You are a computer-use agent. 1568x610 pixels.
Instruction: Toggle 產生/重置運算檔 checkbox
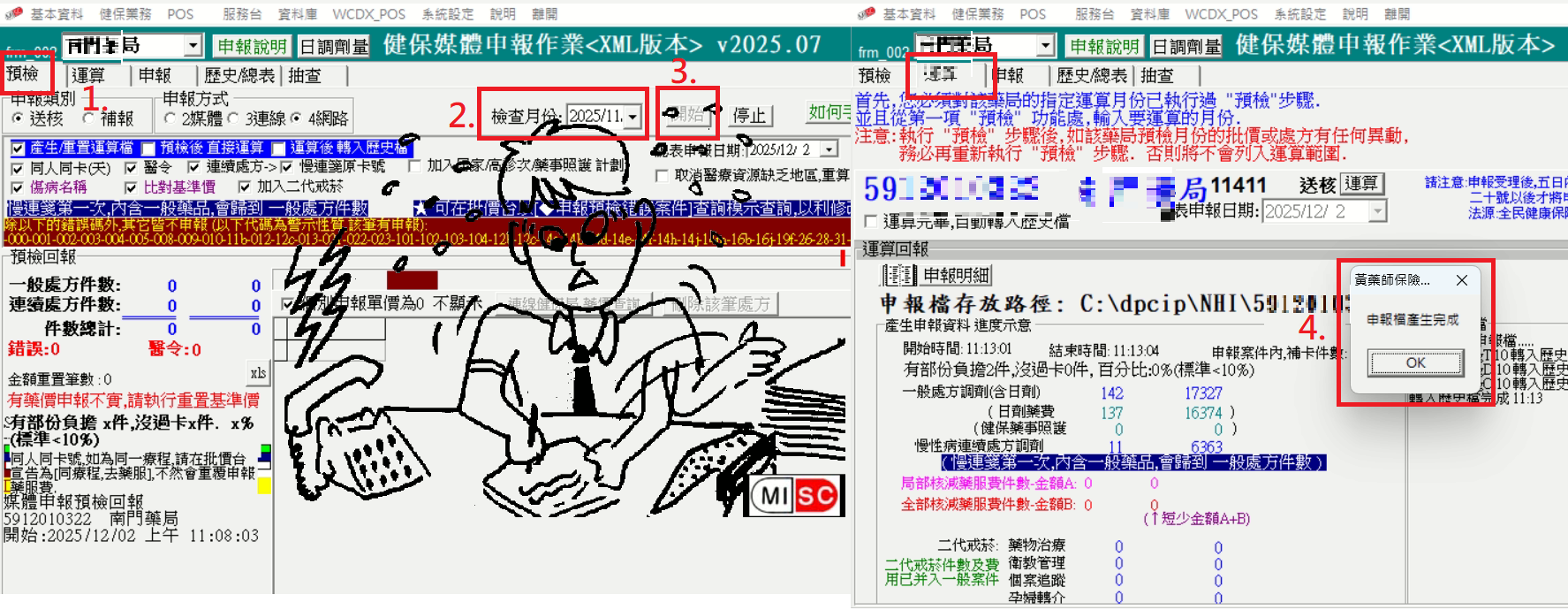tap(18, 148)
